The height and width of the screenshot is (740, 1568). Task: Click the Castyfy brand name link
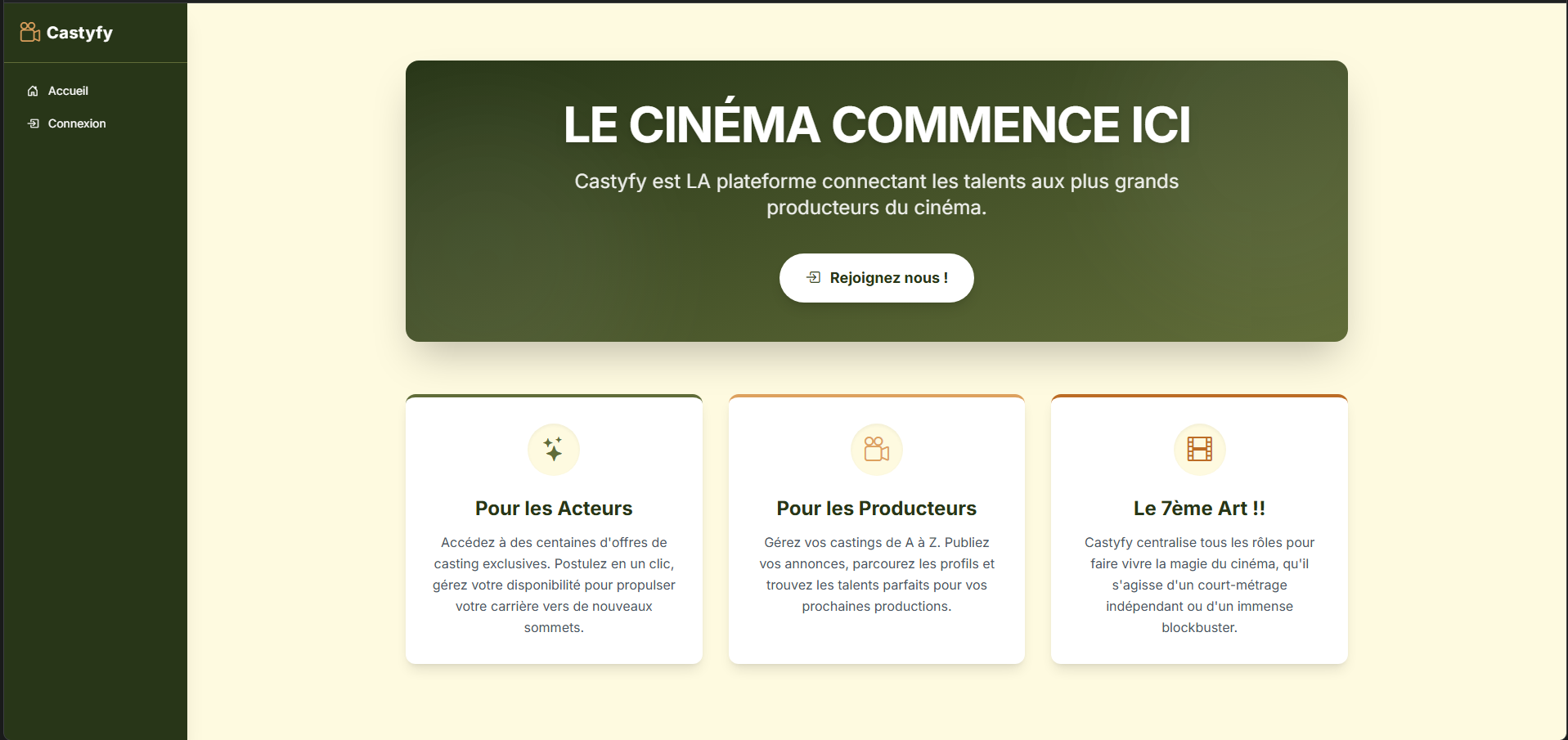click(79, 33)
